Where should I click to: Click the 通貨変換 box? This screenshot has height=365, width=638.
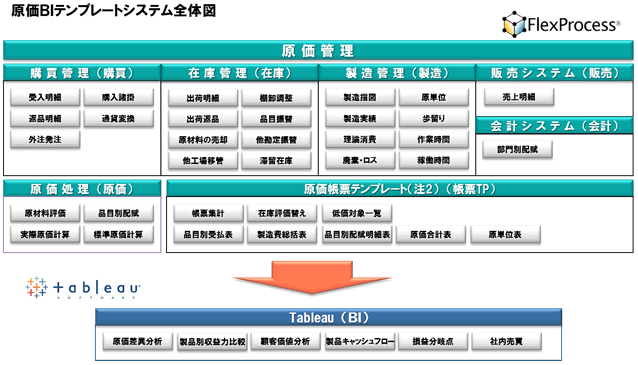(118, 118)
